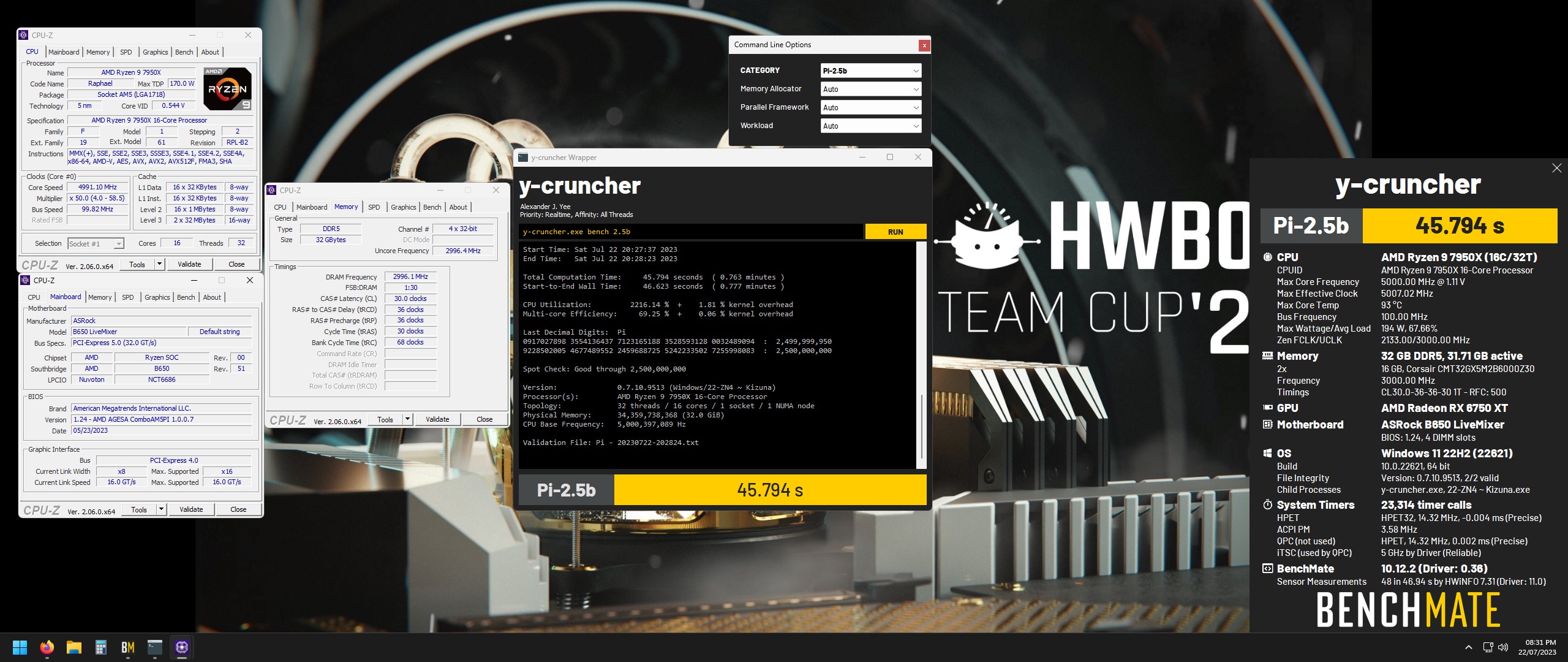Switch to CPU tab in CPU-Z Mainboard window

click(34, 297)
